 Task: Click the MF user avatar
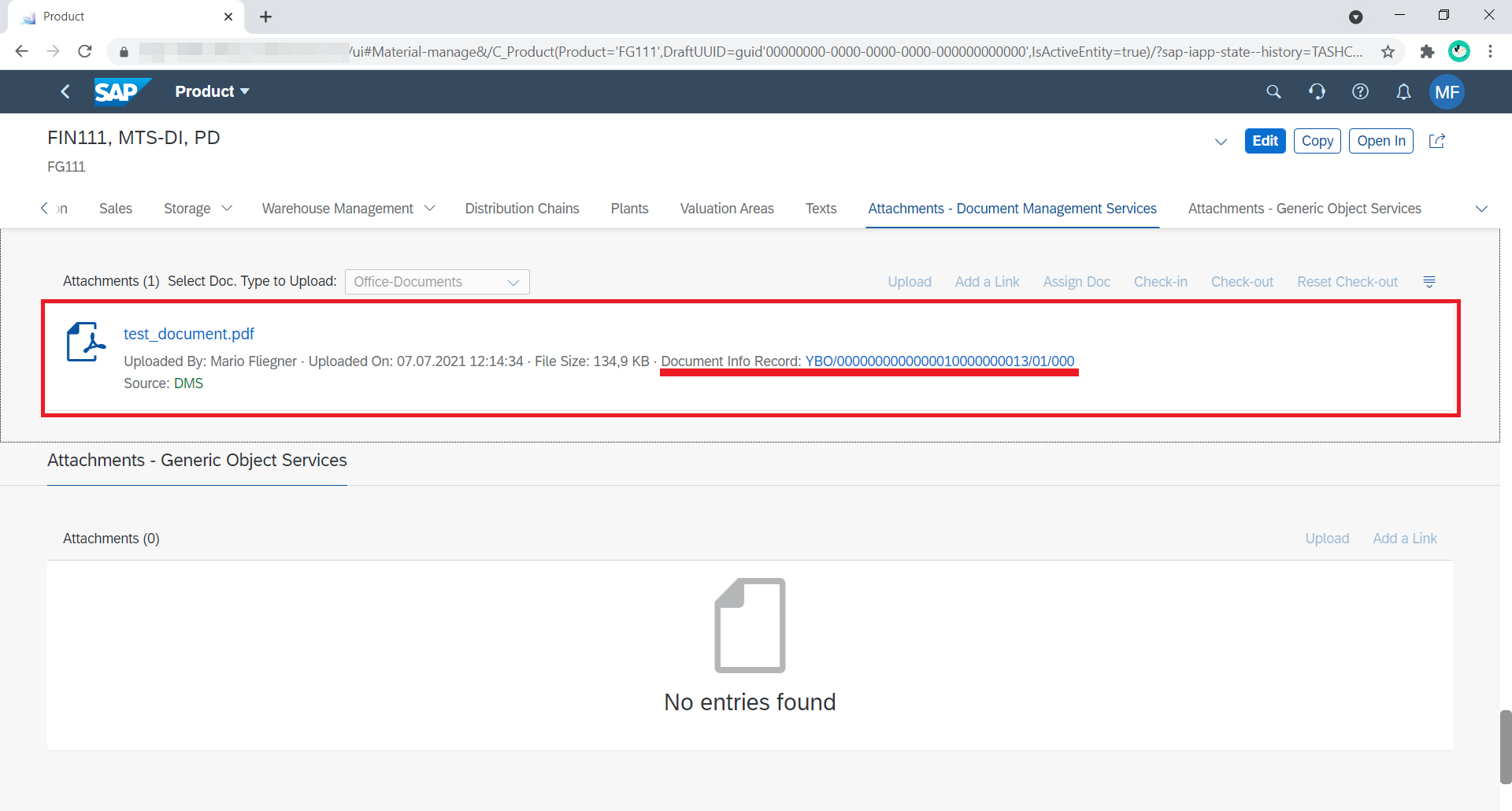pos(1447,92)
